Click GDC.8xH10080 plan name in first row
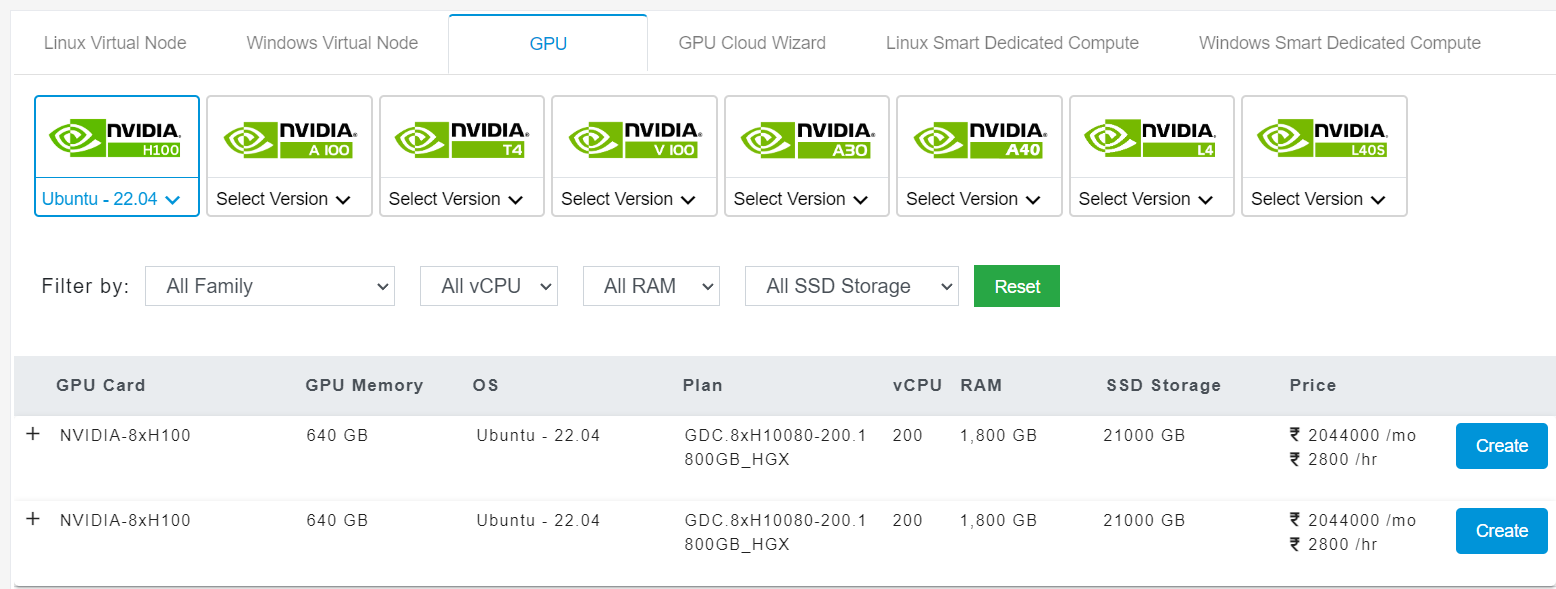Image resolution: width=1556 pixels, height=589 pixels. [776, 448]
